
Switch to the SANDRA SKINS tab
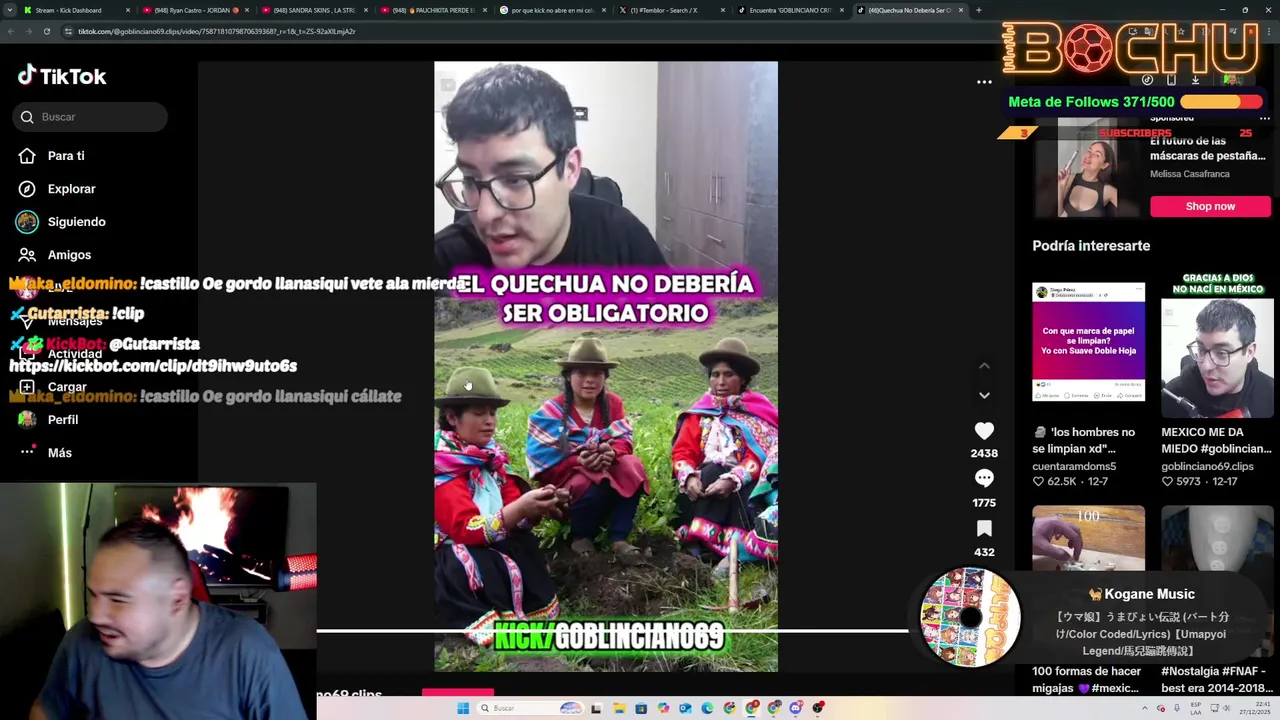pos(315,10)
